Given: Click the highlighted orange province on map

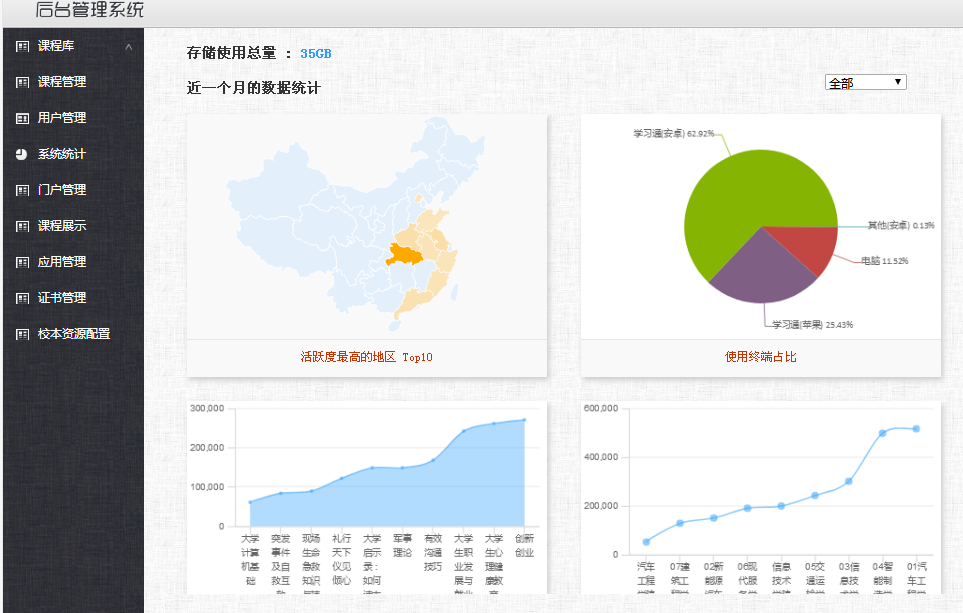Looking at the screenshot, I should [404, 255].
